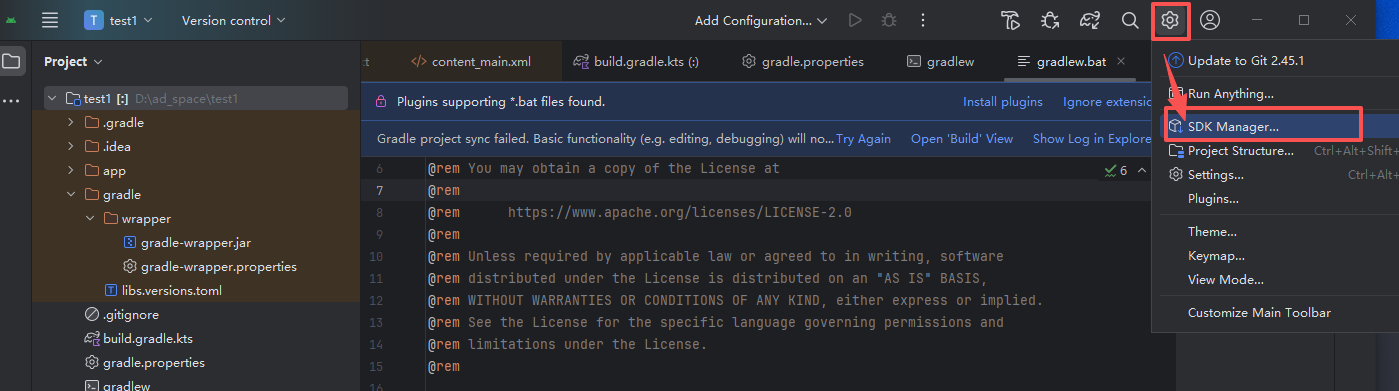Choose View Mode menu item
Viewport: 1399px width, 391px height.
pyautogui.click(x=1226, y=280)
